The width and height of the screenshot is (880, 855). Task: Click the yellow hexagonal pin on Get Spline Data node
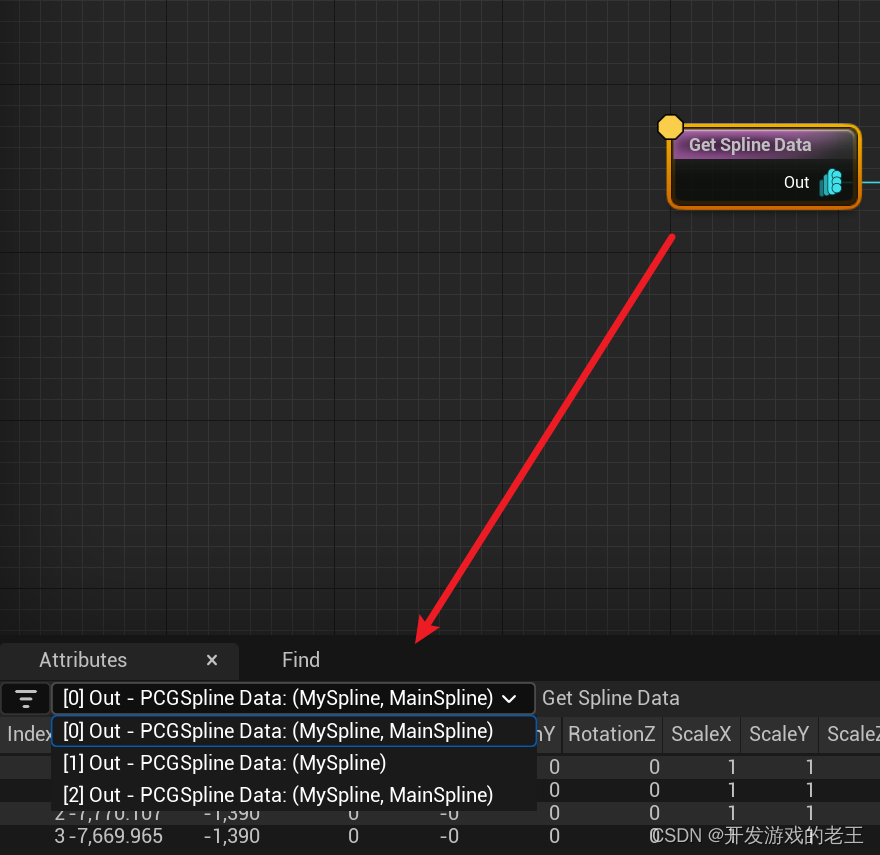coord(670,126)
